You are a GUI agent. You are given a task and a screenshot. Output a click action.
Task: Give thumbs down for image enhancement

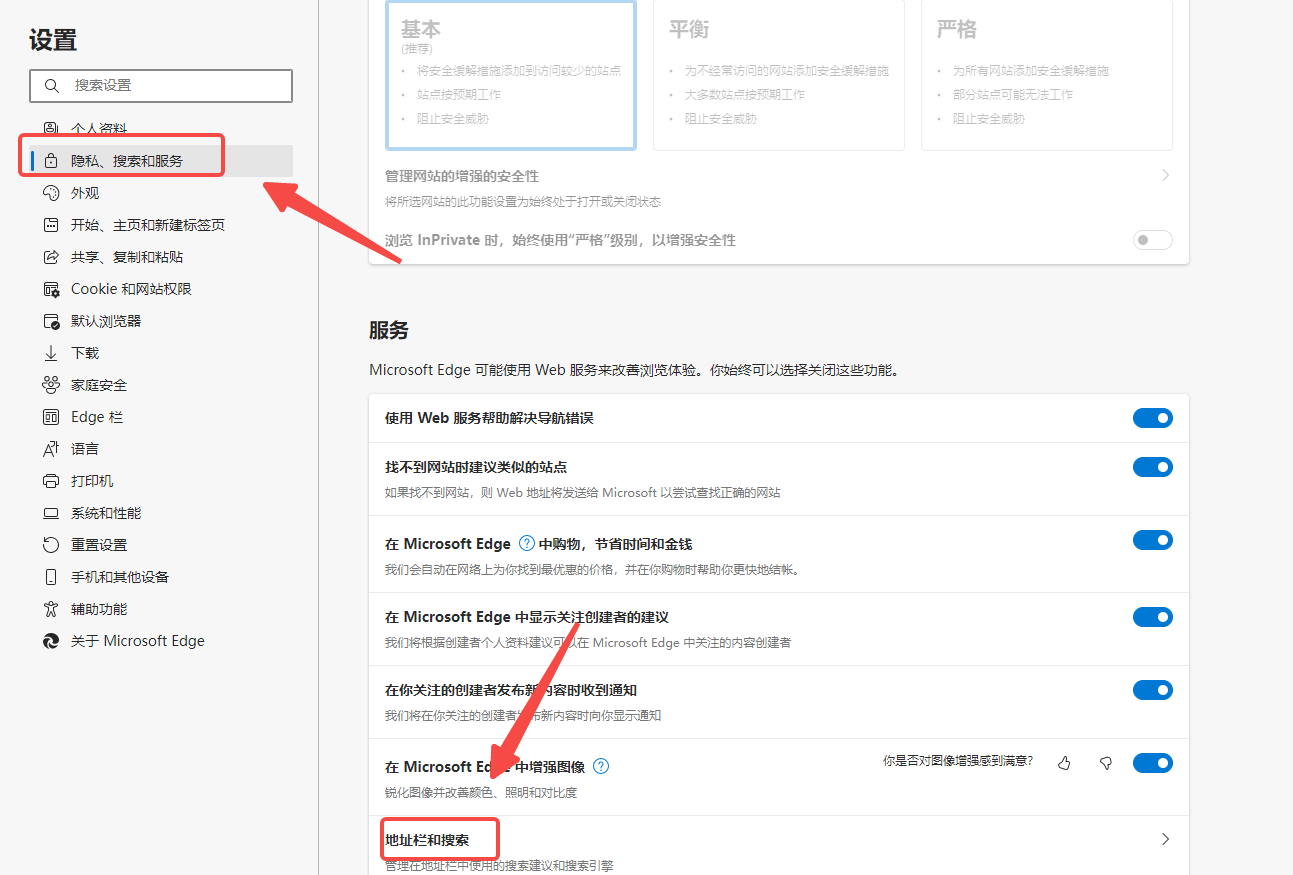[x=1106, y=763]
